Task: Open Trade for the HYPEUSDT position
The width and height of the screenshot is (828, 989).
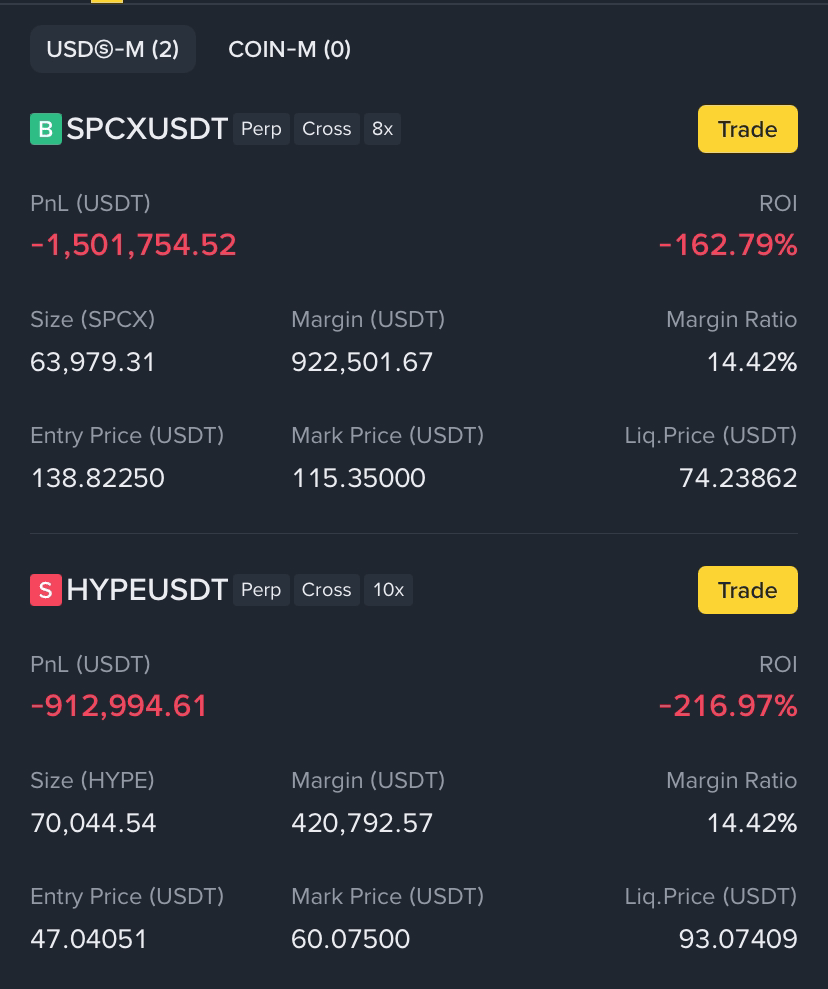Action: click(747, 590)
